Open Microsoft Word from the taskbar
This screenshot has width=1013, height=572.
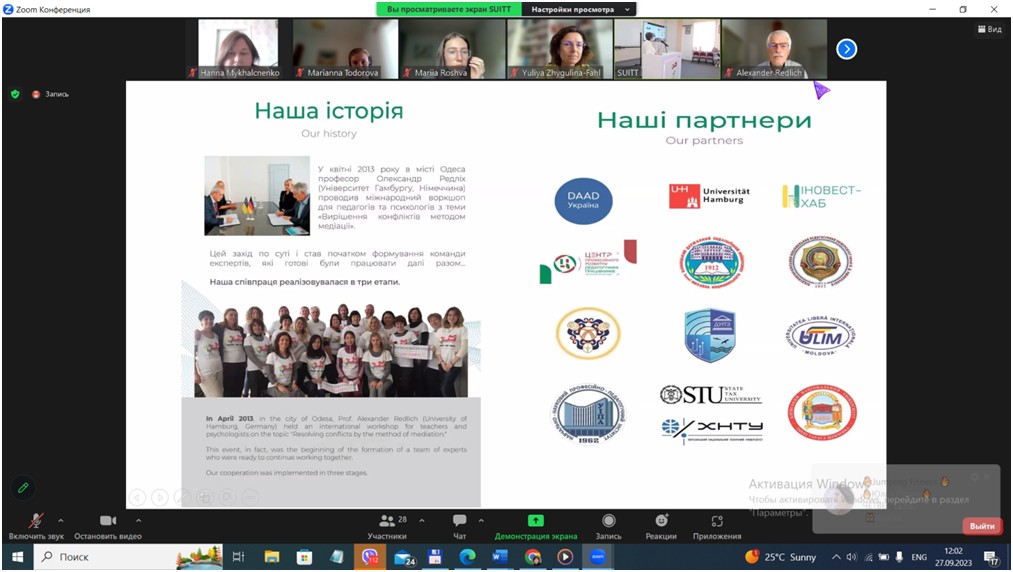coord(499,556)
